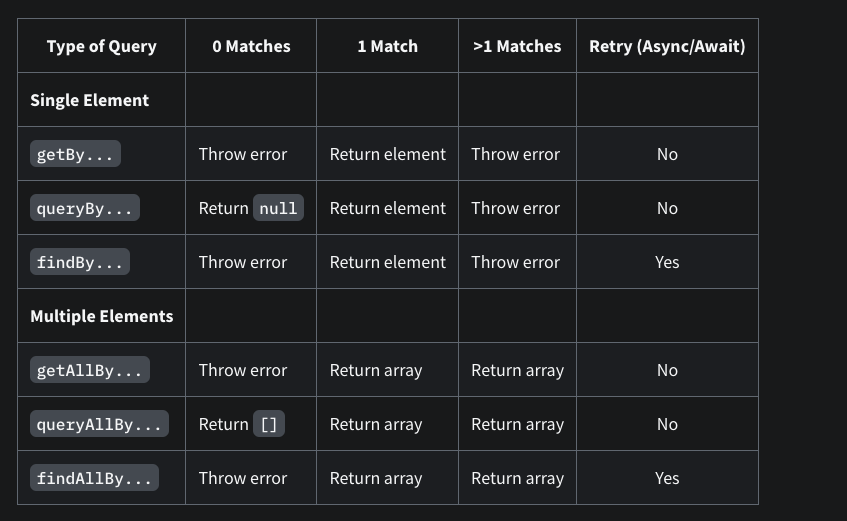Select the queryAllBy... code label
This screenshot has height=521, width=847.
pos(99,424)
